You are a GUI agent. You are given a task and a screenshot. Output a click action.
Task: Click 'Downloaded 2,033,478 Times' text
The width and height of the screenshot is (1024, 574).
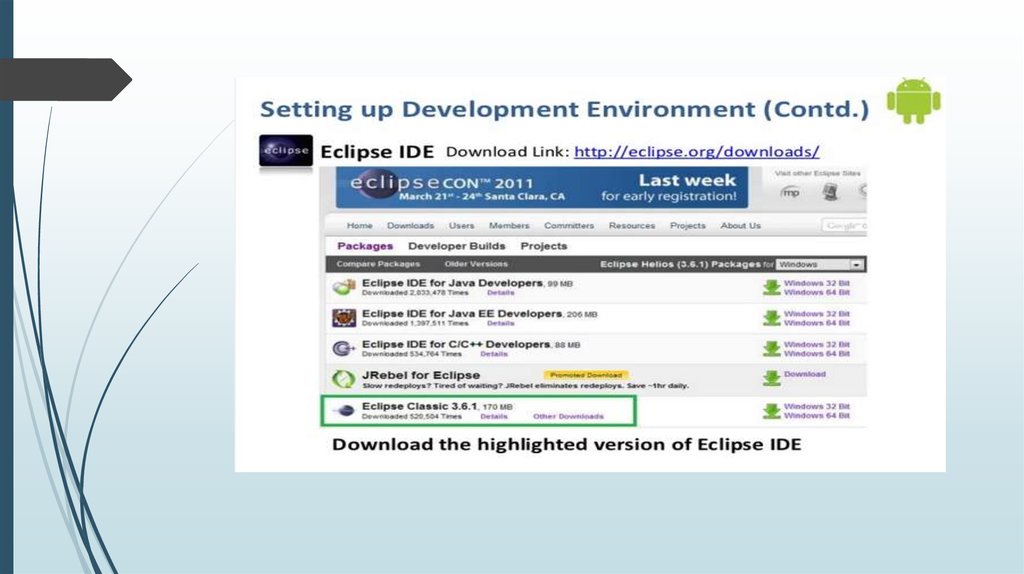(415, 293)
